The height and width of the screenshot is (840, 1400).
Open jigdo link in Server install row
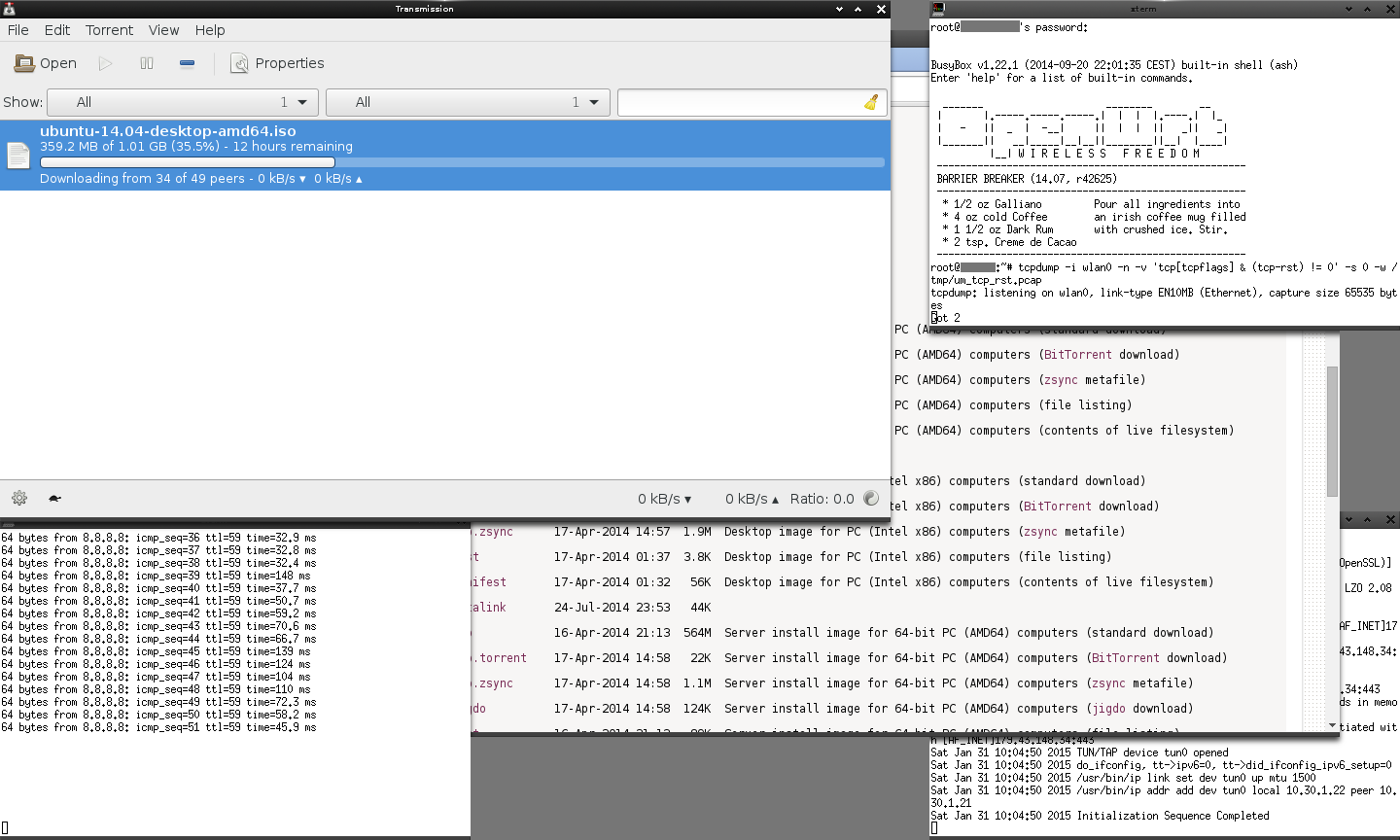[1108, 709]
